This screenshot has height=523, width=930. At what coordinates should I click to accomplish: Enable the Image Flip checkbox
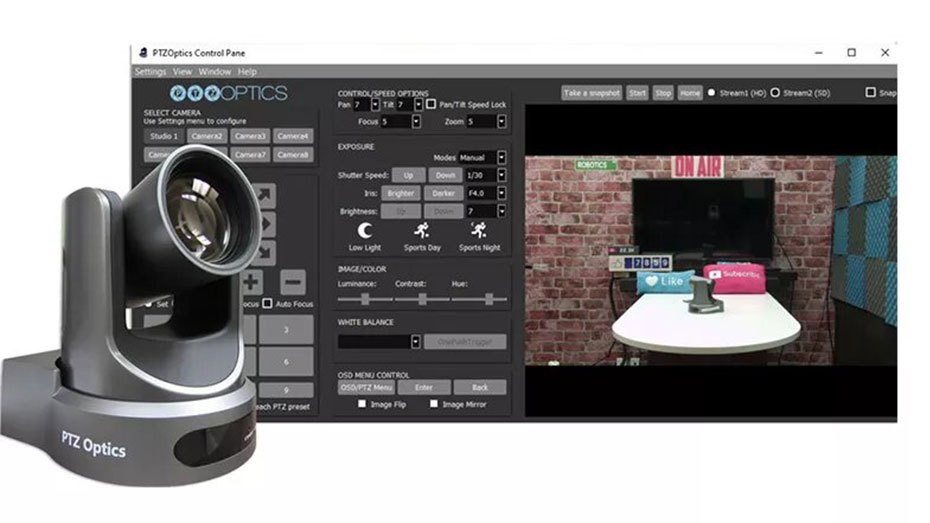coord(362,404)
